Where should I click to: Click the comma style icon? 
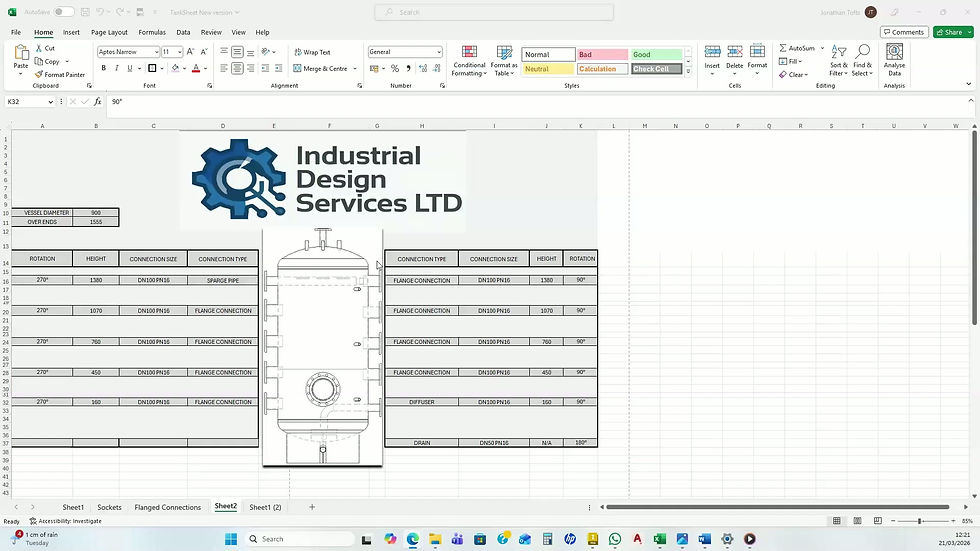point(408,68)
